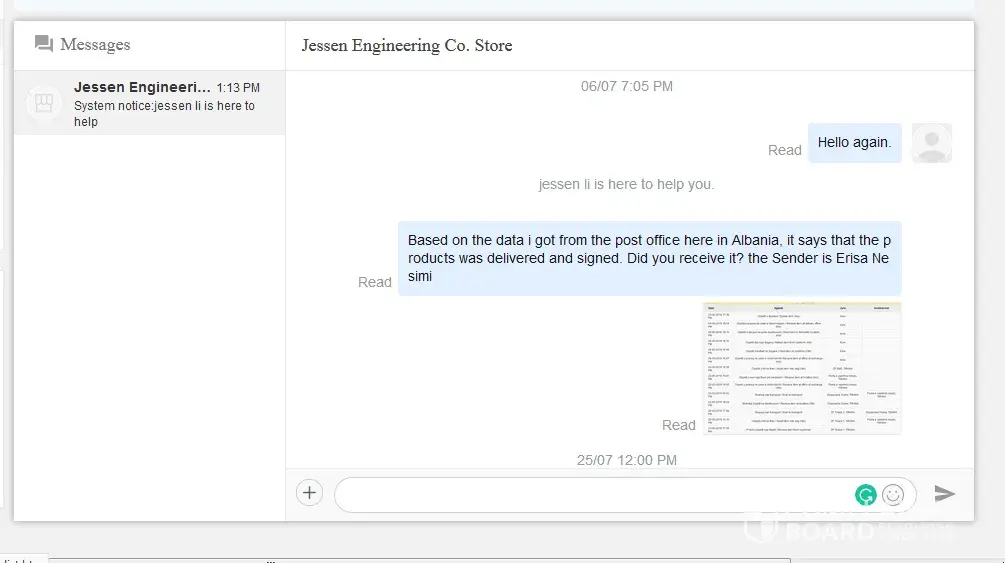1005x563 pixels.
Task: Click the message about Albania post office
Action: click(649, 258)
